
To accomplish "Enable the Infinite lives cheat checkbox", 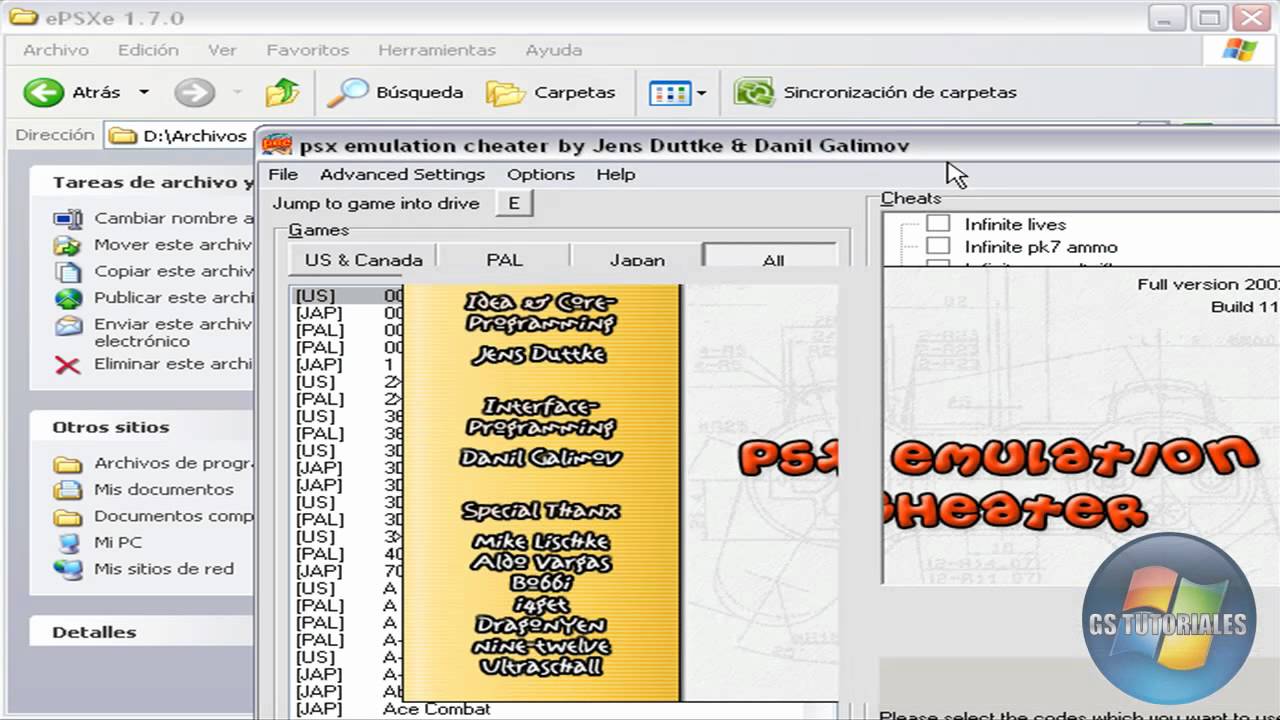I will pyautogui.click(x=938, y=224).
